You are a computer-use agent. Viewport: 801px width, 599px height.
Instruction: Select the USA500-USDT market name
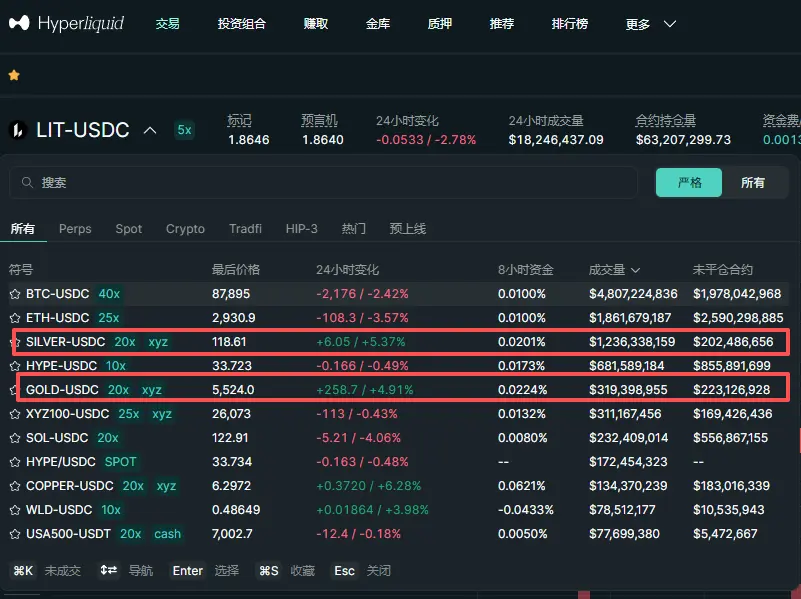(x=68, y=534)
